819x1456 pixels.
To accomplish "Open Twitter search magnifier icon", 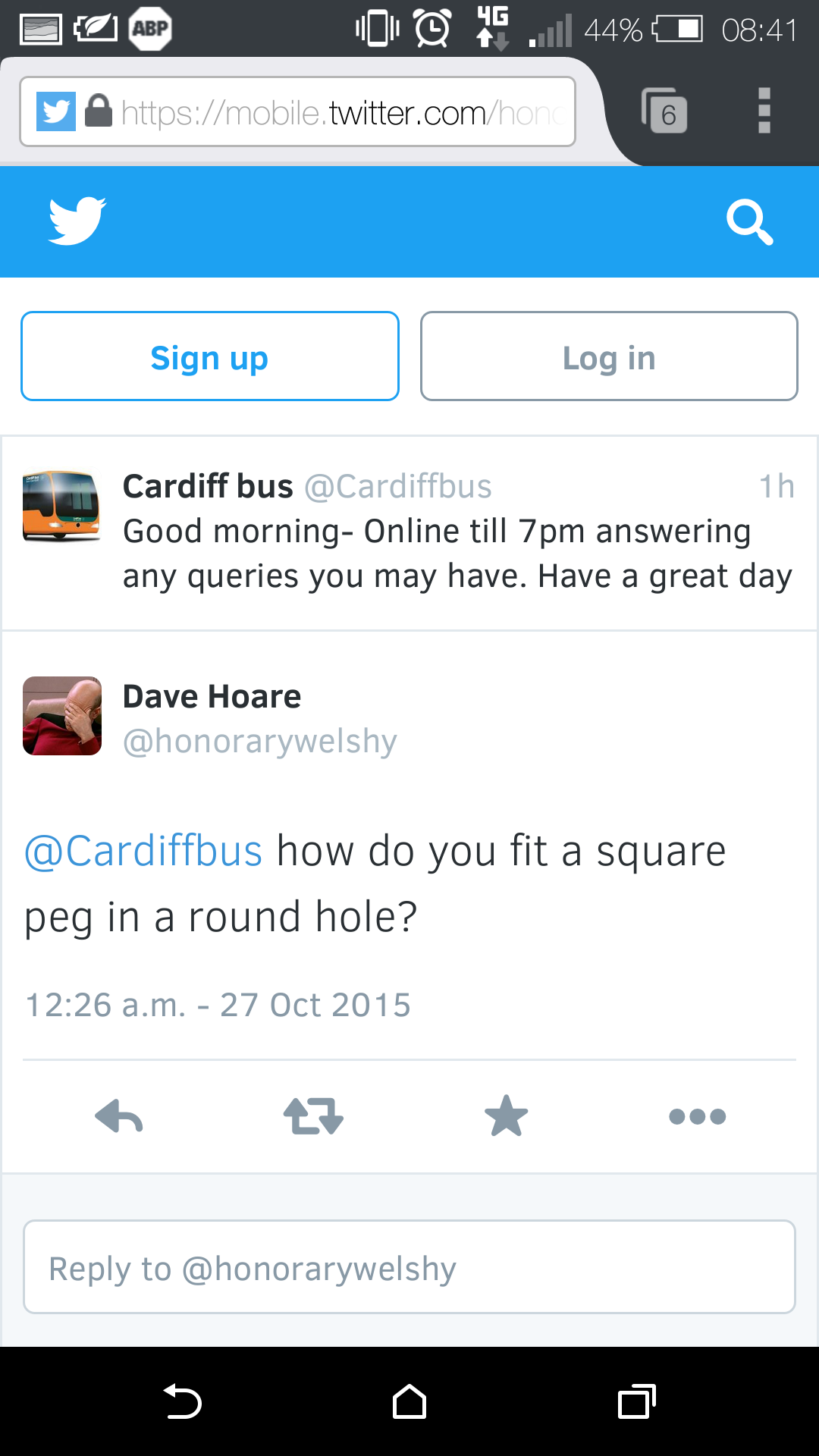I will [749, 222].
